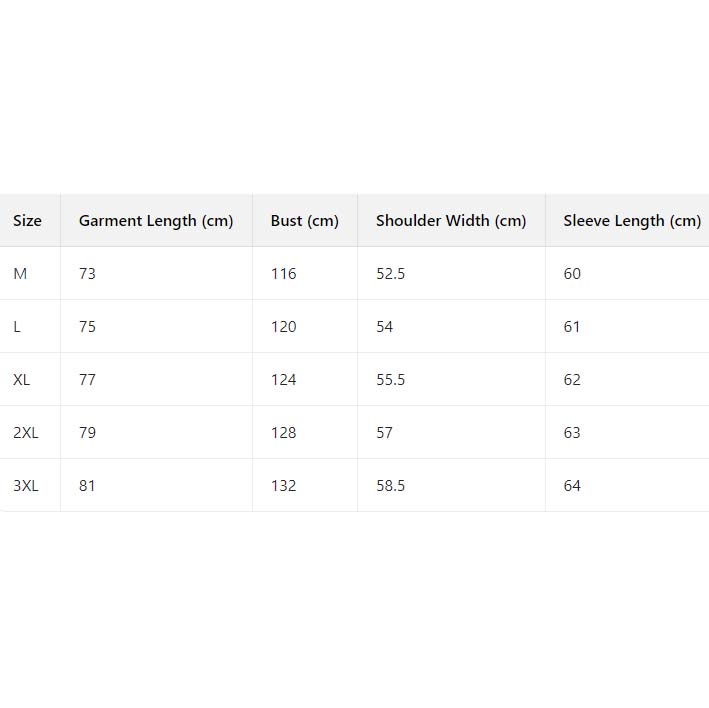The image size is (709, 708).
Task: Click shoulder width value 55.5
Action: 390,380
